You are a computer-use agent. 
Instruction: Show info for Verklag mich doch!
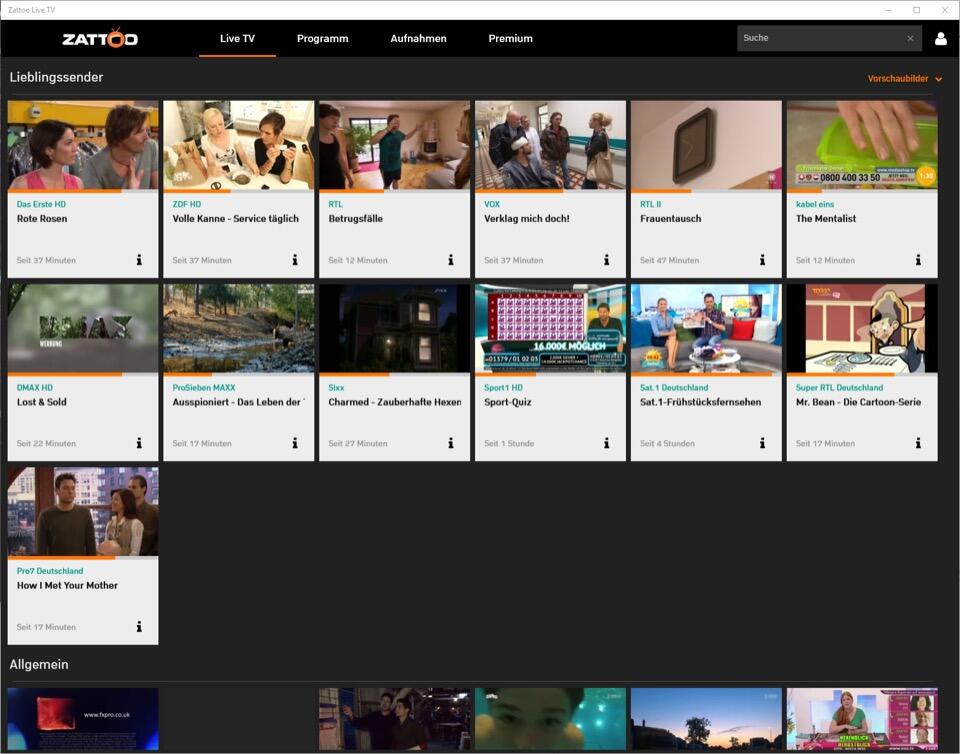coord(607,260)
